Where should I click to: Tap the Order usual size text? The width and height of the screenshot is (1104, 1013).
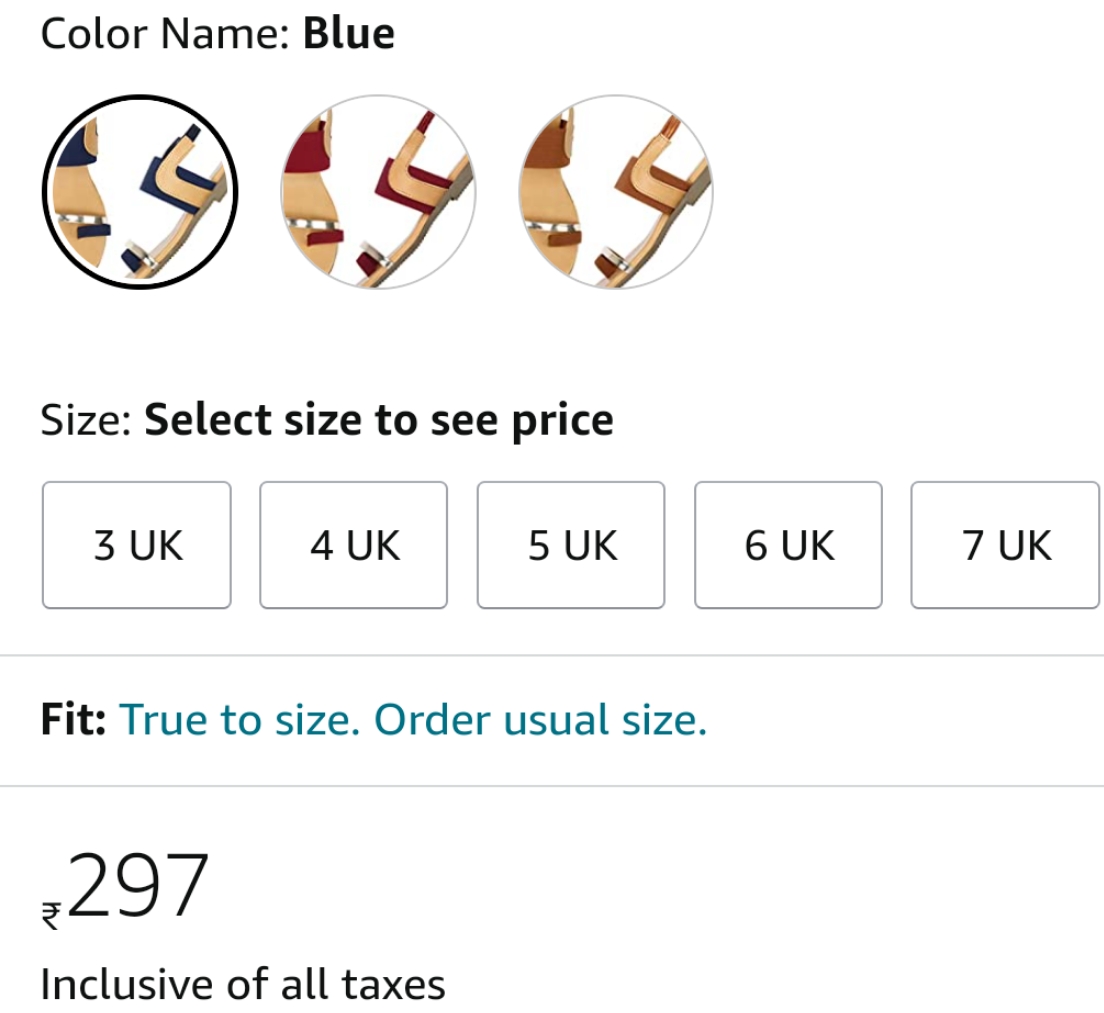pos(540,720)
